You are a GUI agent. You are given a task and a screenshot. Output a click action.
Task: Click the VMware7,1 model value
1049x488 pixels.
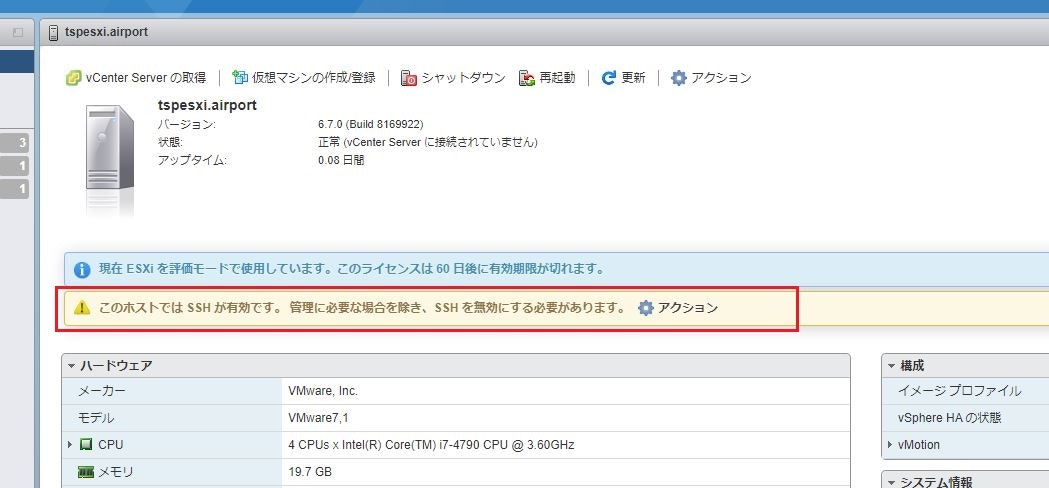pos(318,418)
